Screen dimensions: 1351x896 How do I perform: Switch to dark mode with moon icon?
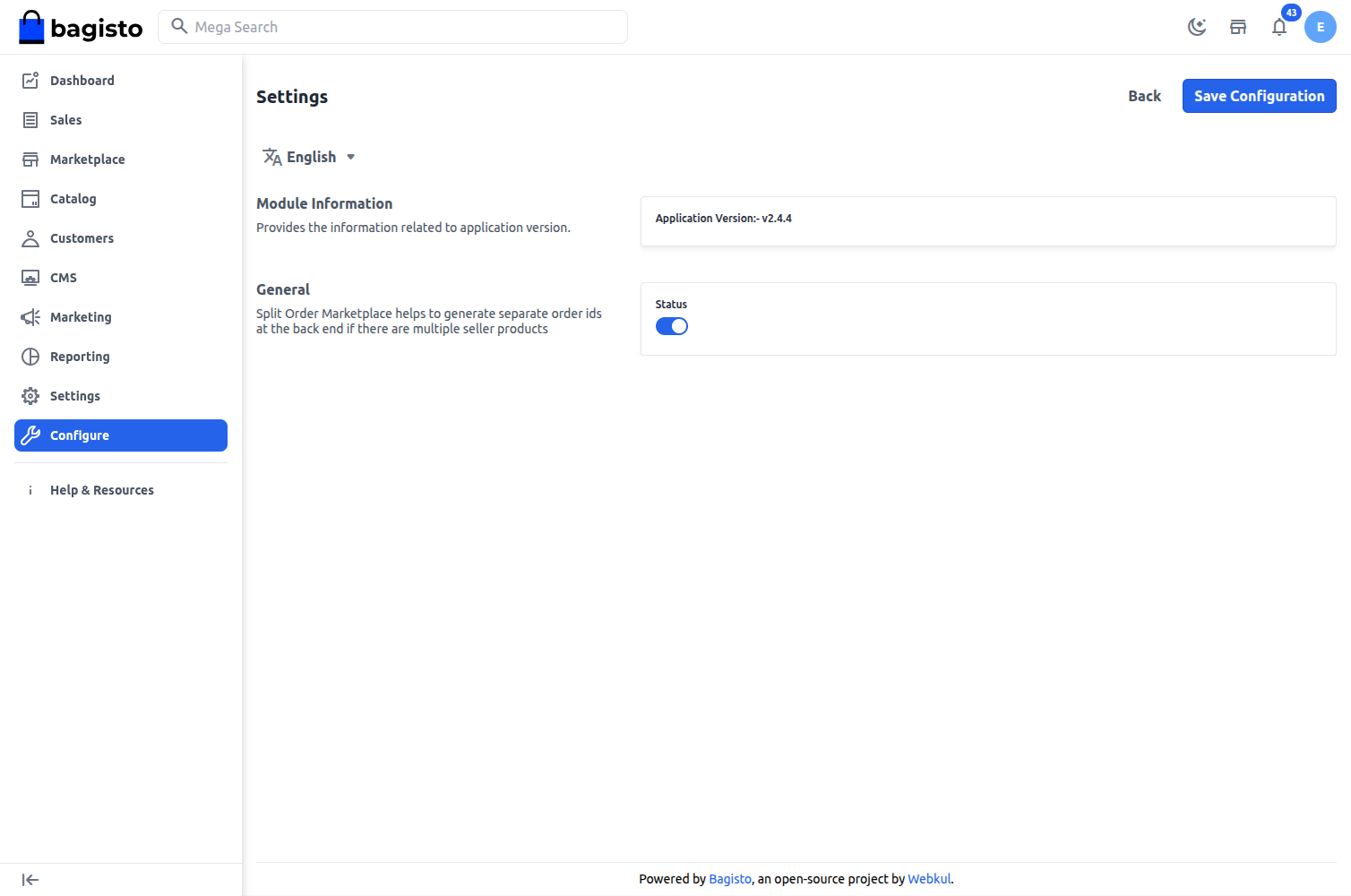[1197, 27]
